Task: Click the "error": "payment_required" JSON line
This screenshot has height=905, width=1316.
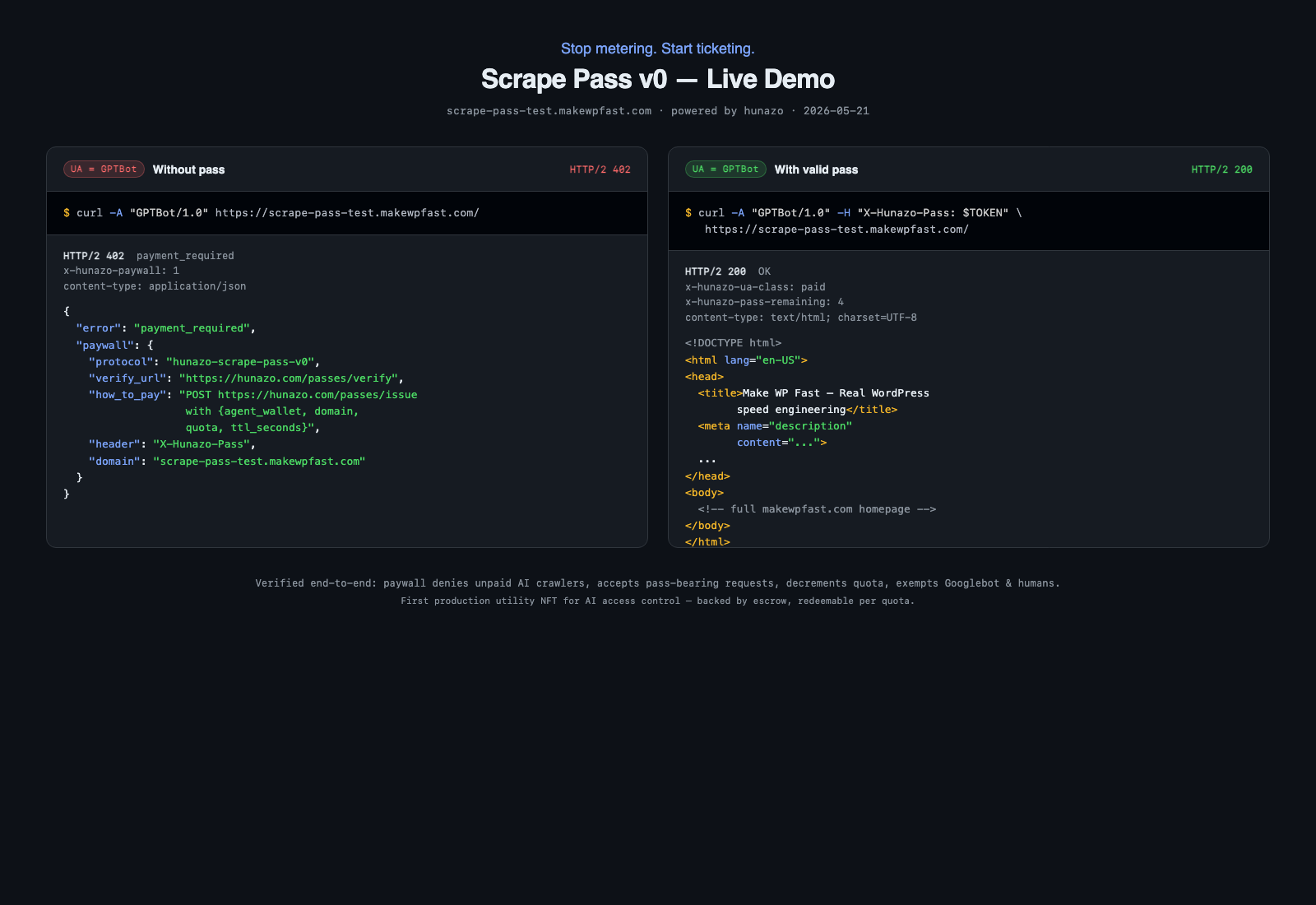Action: [166, 328]
